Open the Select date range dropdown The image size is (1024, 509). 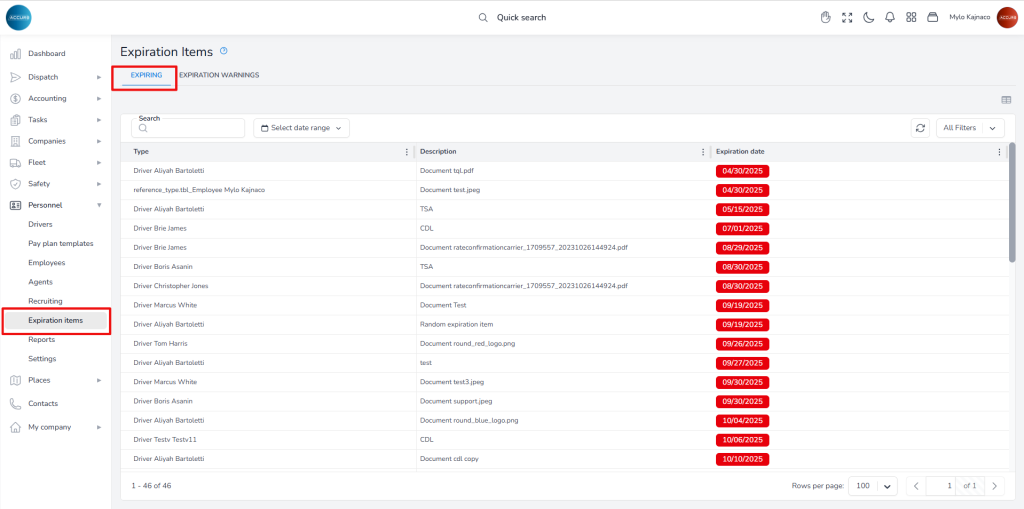pyautogui.click(x=301, y=128)
